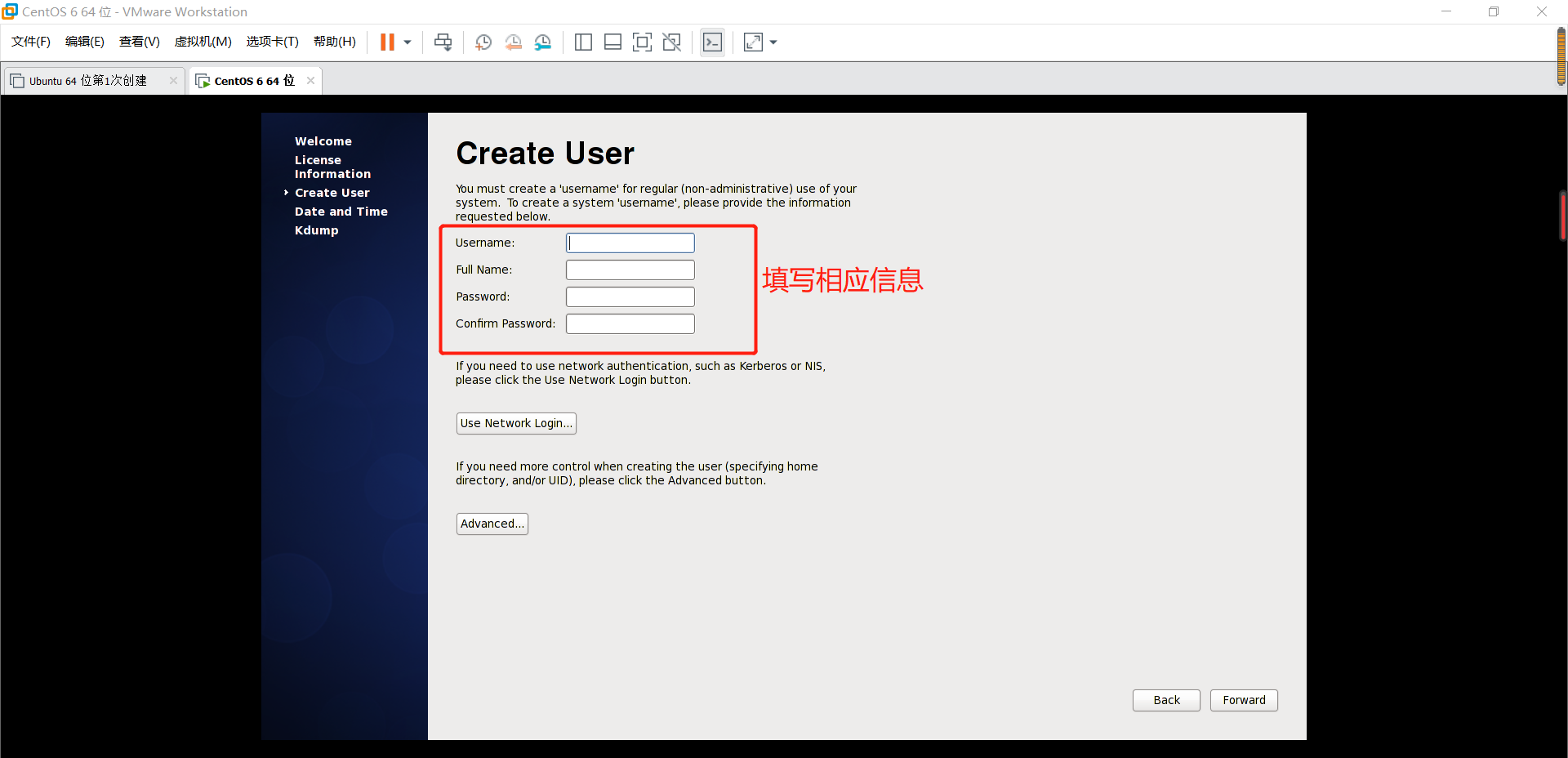Toggle the thumbnail bar view
This screenshot has height=758, width=1568.
[x=613, y=42]
